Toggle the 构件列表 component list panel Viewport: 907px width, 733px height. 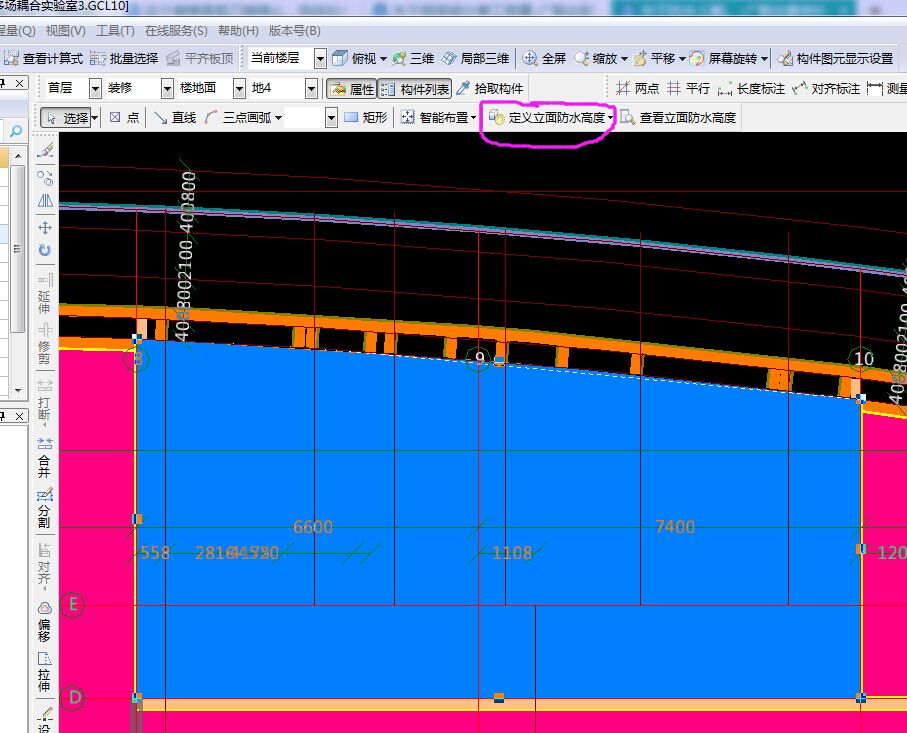tap(415, 89)
